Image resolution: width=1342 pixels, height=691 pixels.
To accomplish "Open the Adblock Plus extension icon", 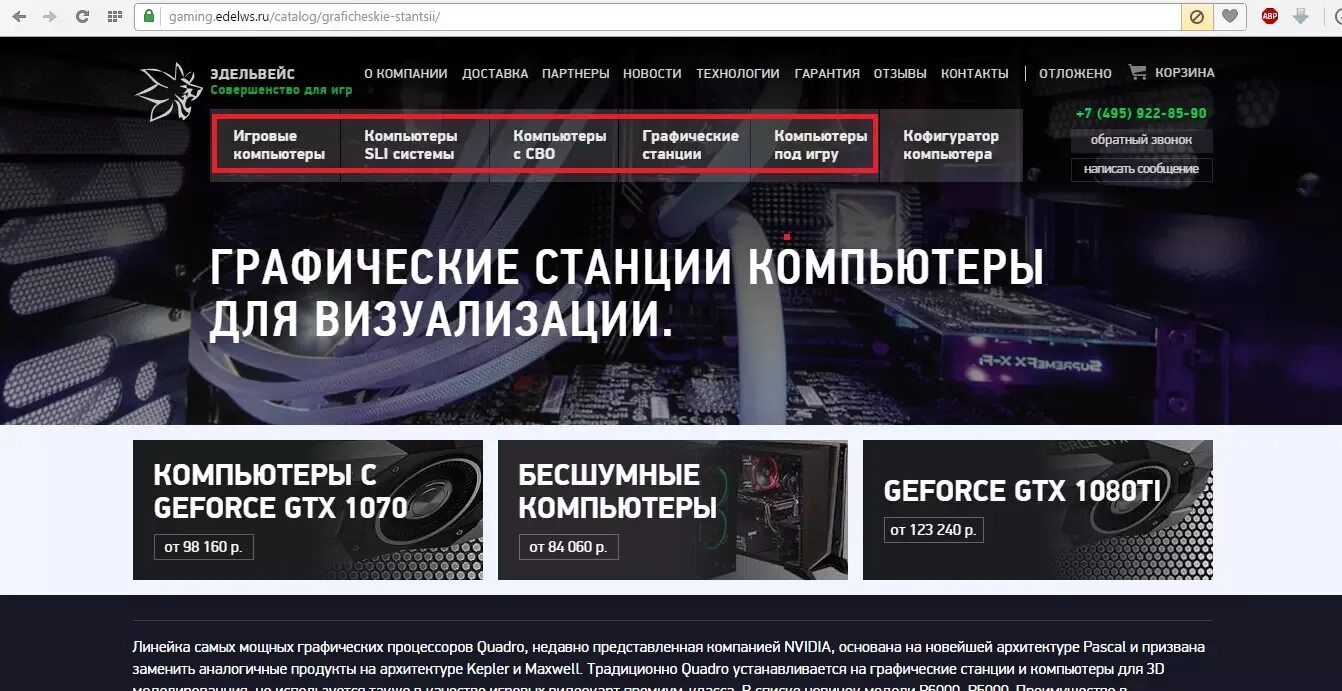I will [1270, 16].
